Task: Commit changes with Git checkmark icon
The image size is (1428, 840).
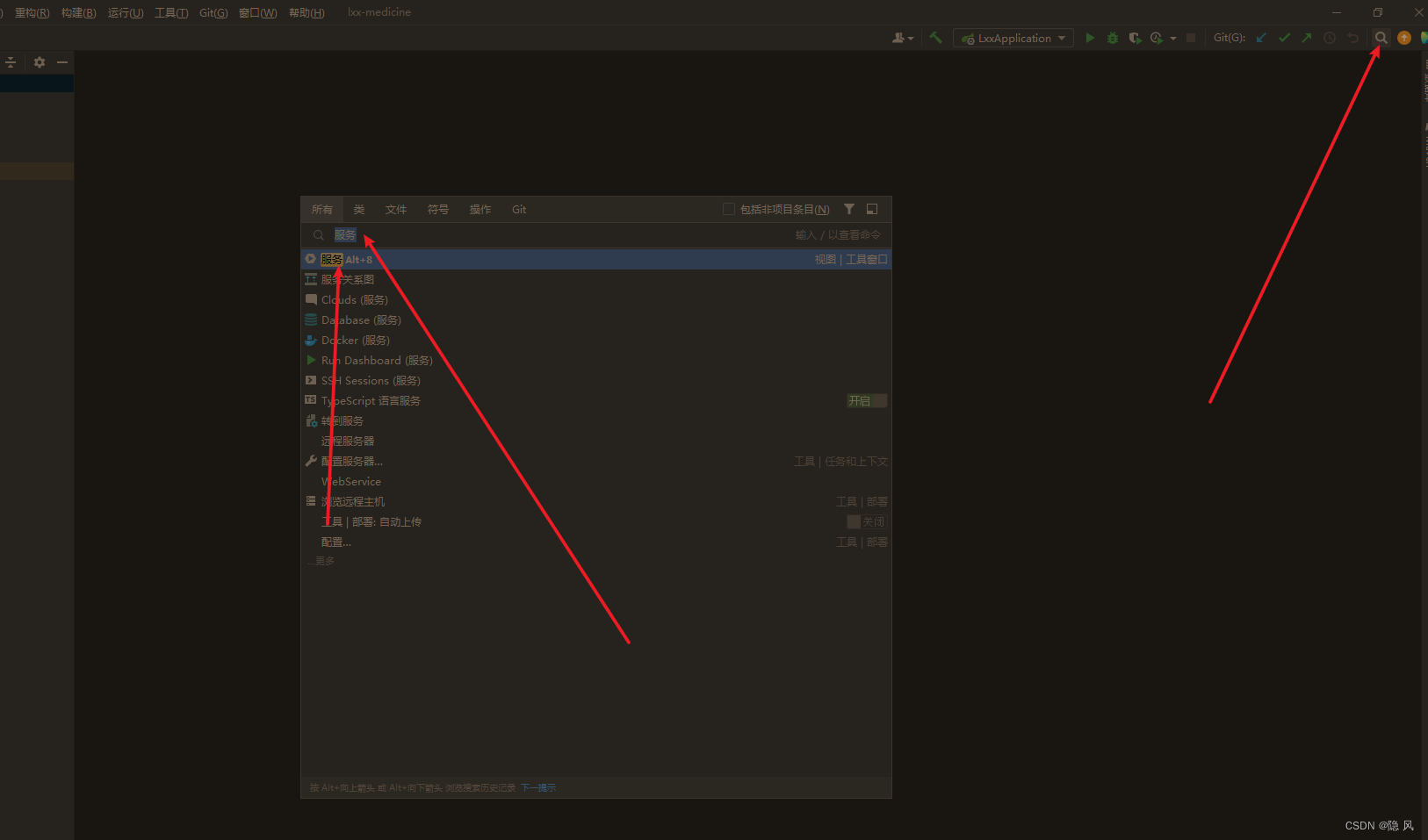Action: point(1285,38)
